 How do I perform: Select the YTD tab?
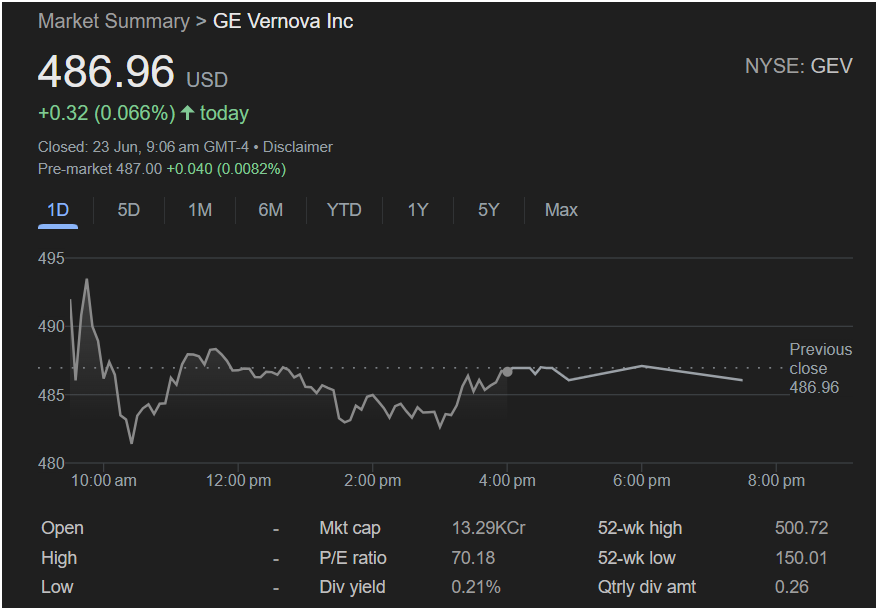point(344,210)
